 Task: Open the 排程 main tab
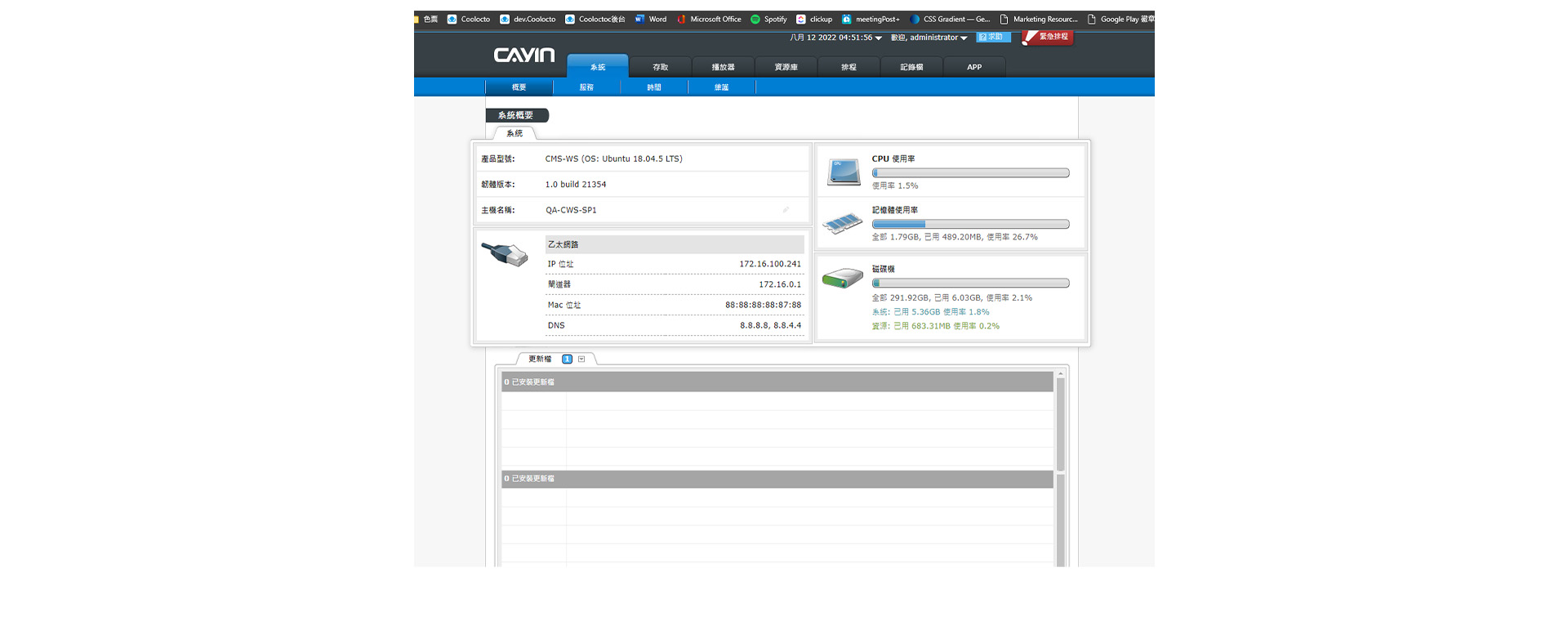click(849, 67)
